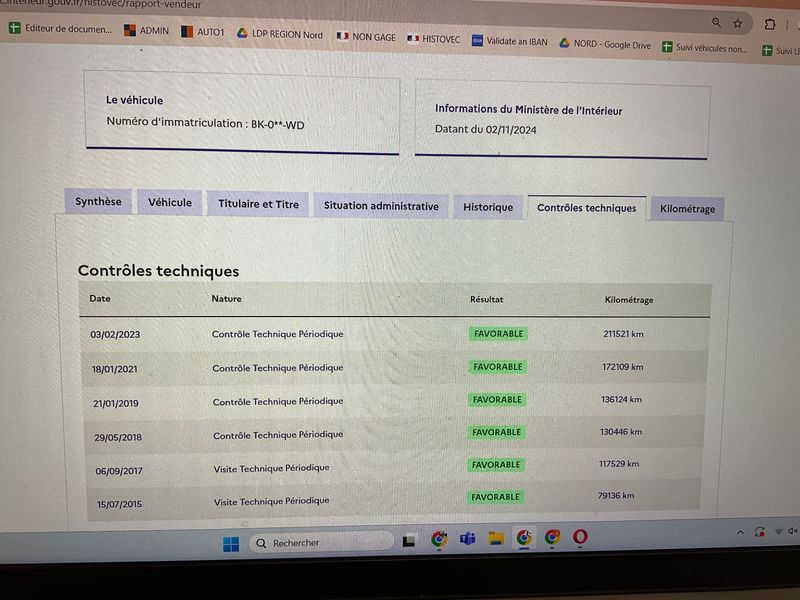
Task: Select the date 15/07/2015
Action: (x=119, y=504)
